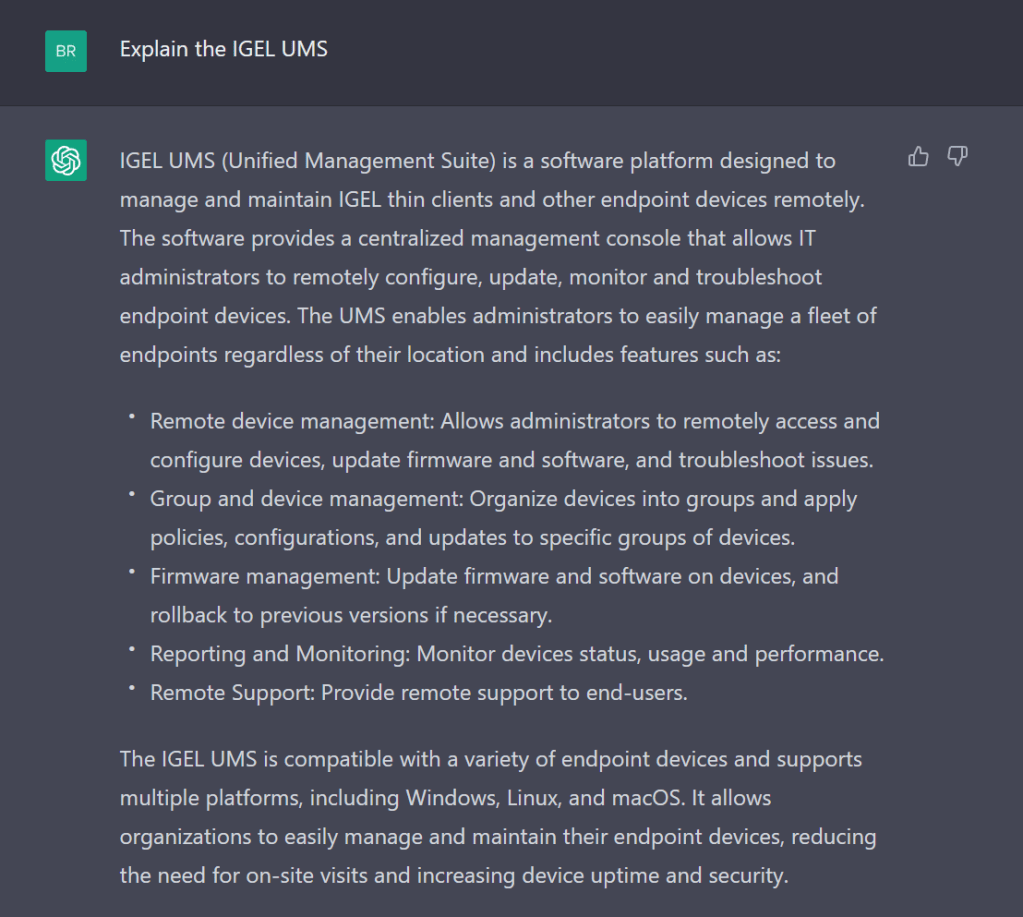The image size is (1023, 917).
Task: Click the green BR user avatar
Action: pyautogui.click(x=66, y=51)
